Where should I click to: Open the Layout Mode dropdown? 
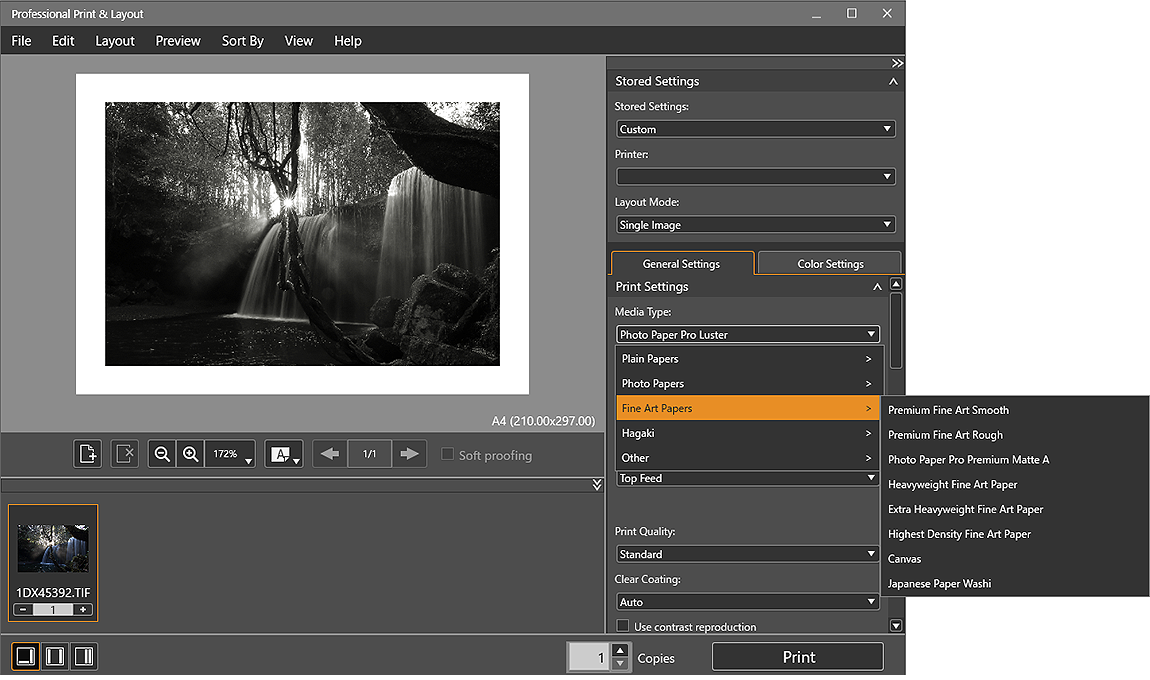click(755, 224)
